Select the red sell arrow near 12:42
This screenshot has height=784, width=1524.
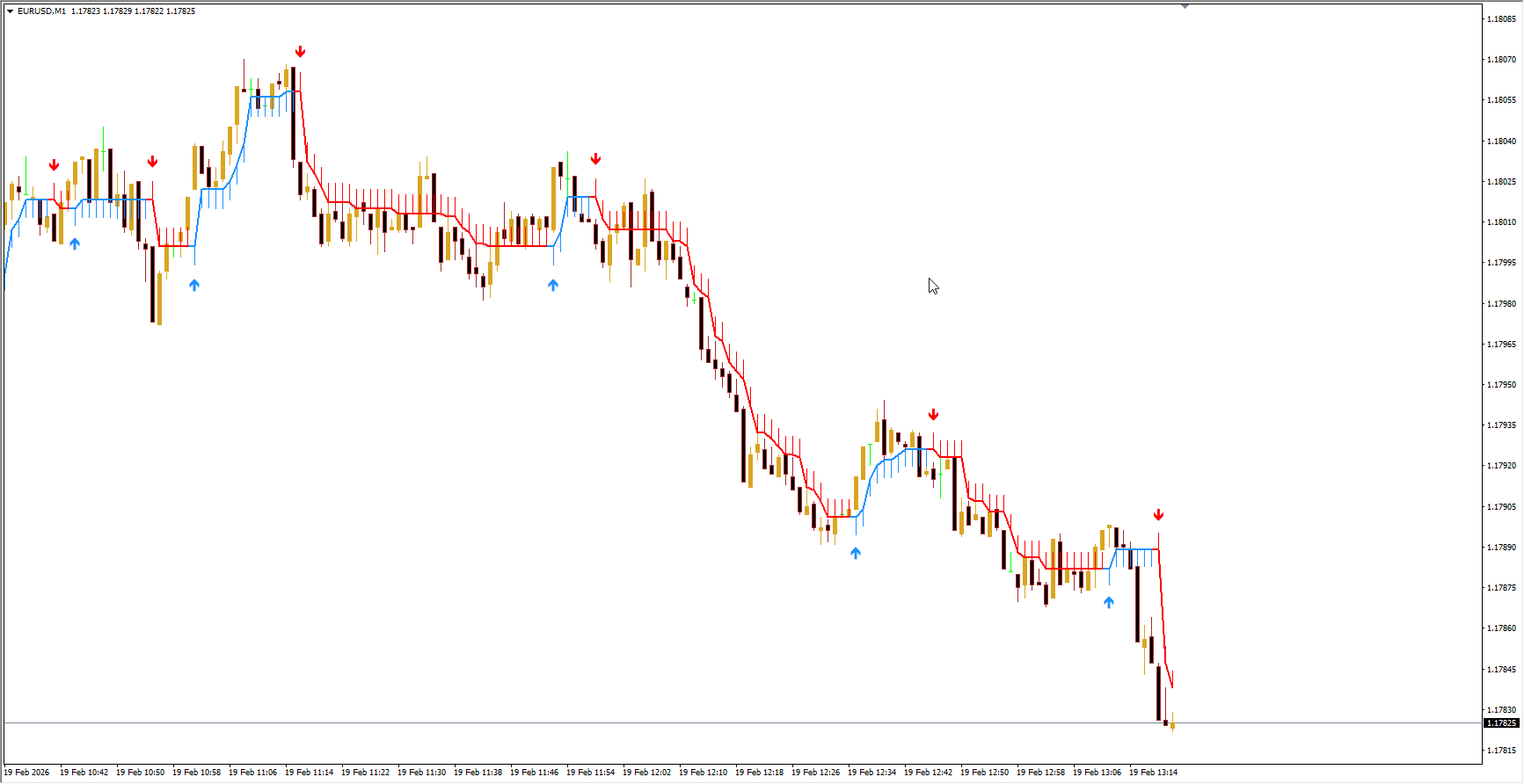point(934,415)
